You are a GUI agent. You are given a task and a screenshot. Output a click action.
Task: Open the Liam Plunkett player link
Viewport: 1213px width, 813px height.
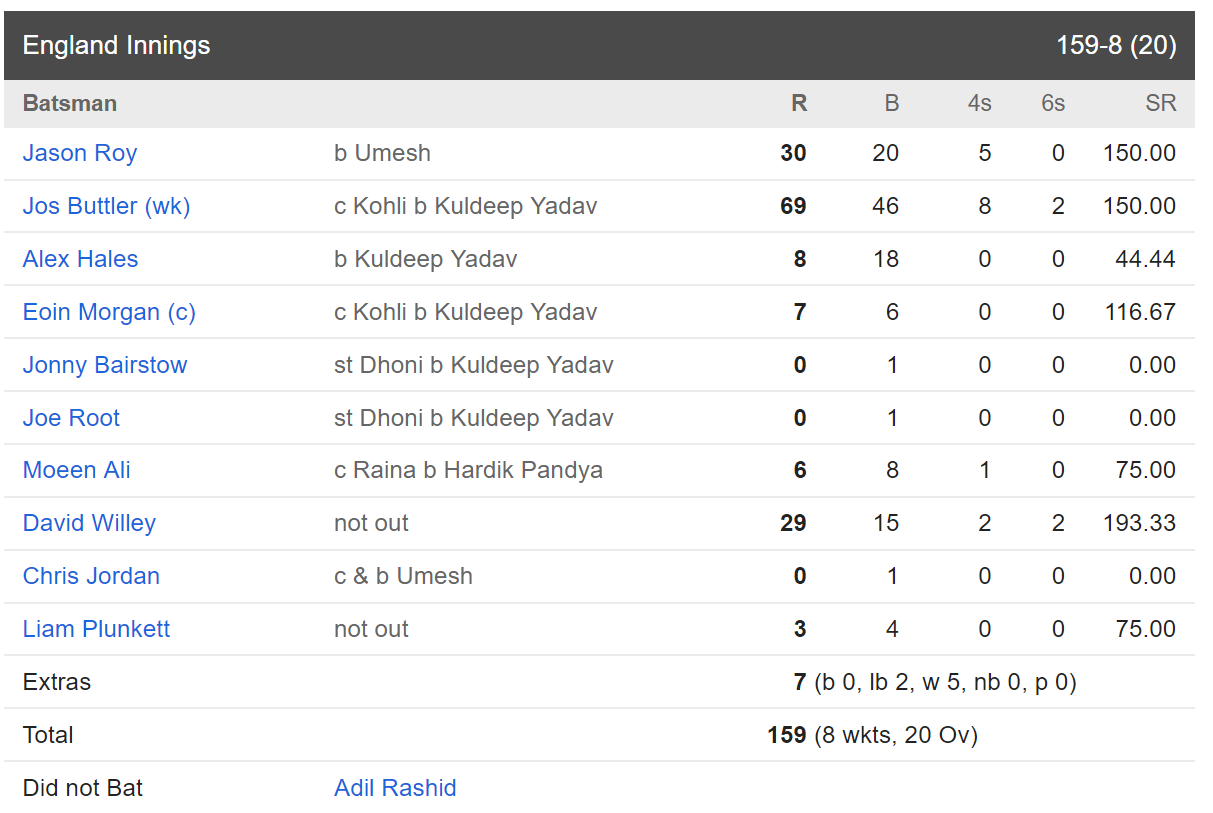click(x=96, y=629)
